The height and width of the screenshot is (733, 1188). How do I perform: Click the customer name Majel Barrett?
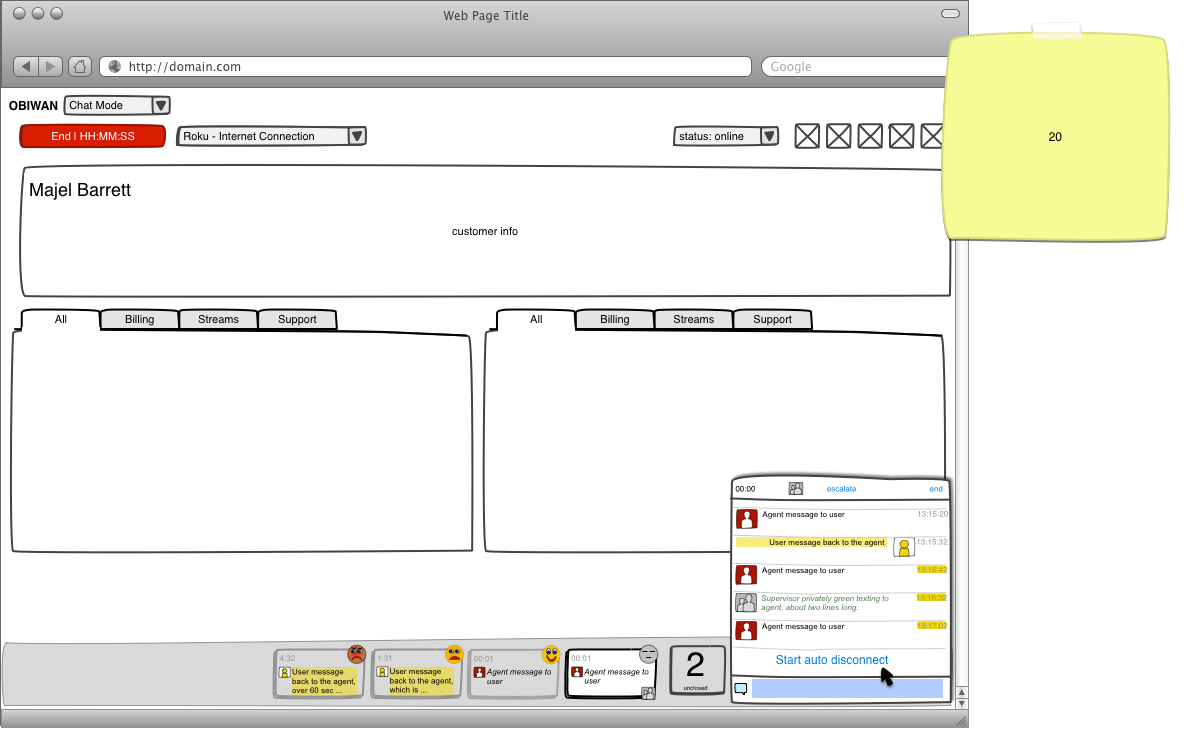(x=80, y=190)
